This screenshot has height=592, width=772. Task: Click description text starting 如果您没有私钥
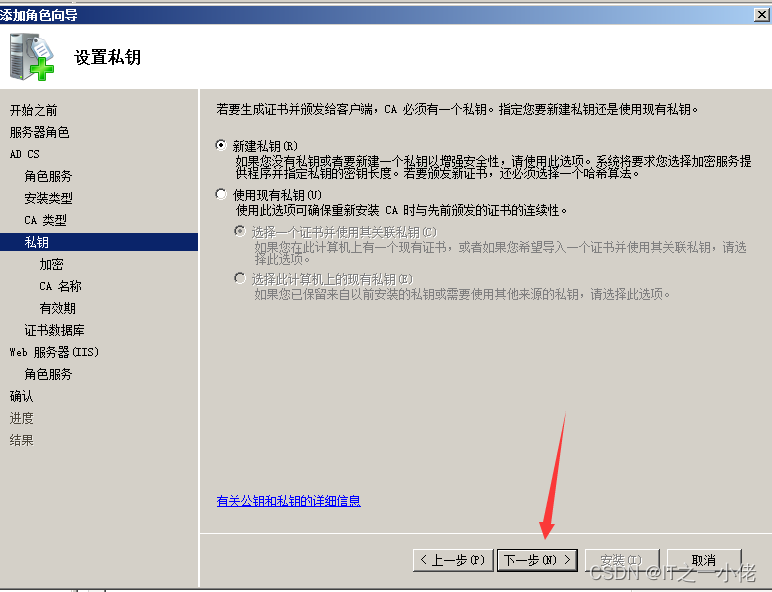click(493, 167)
